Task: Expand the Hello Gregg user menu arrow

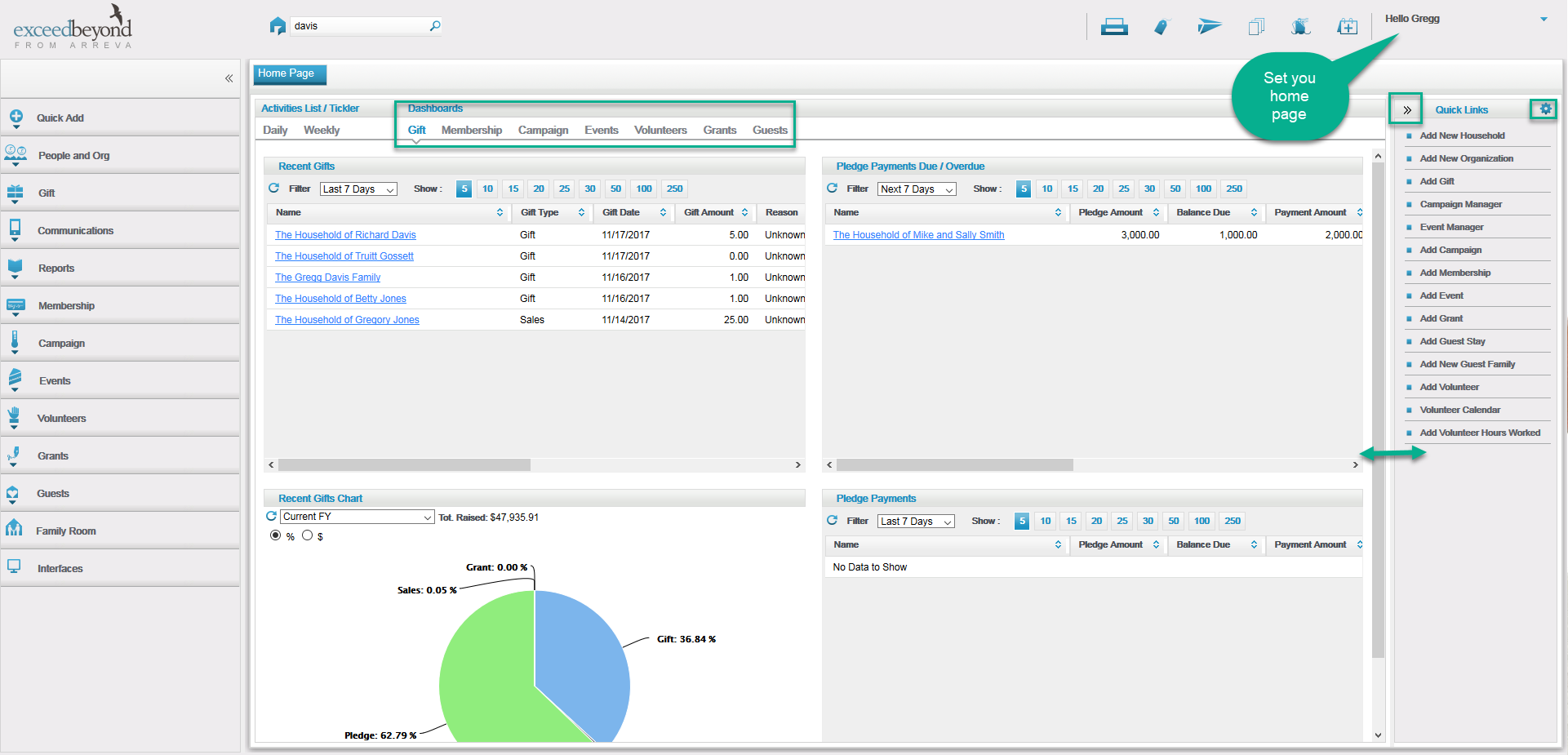Action: (1544, 19)
